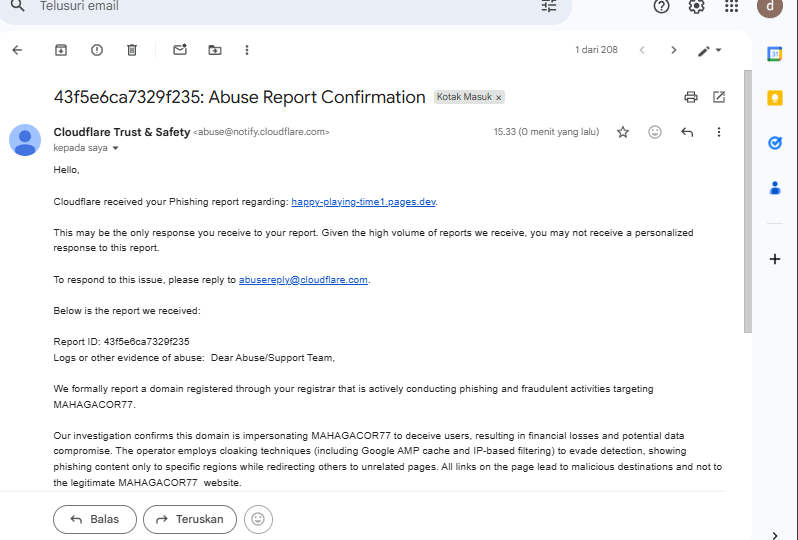The image size is (798, 540).
Task: Add emoji reaction in message header
Action: [x=654, y=132]
